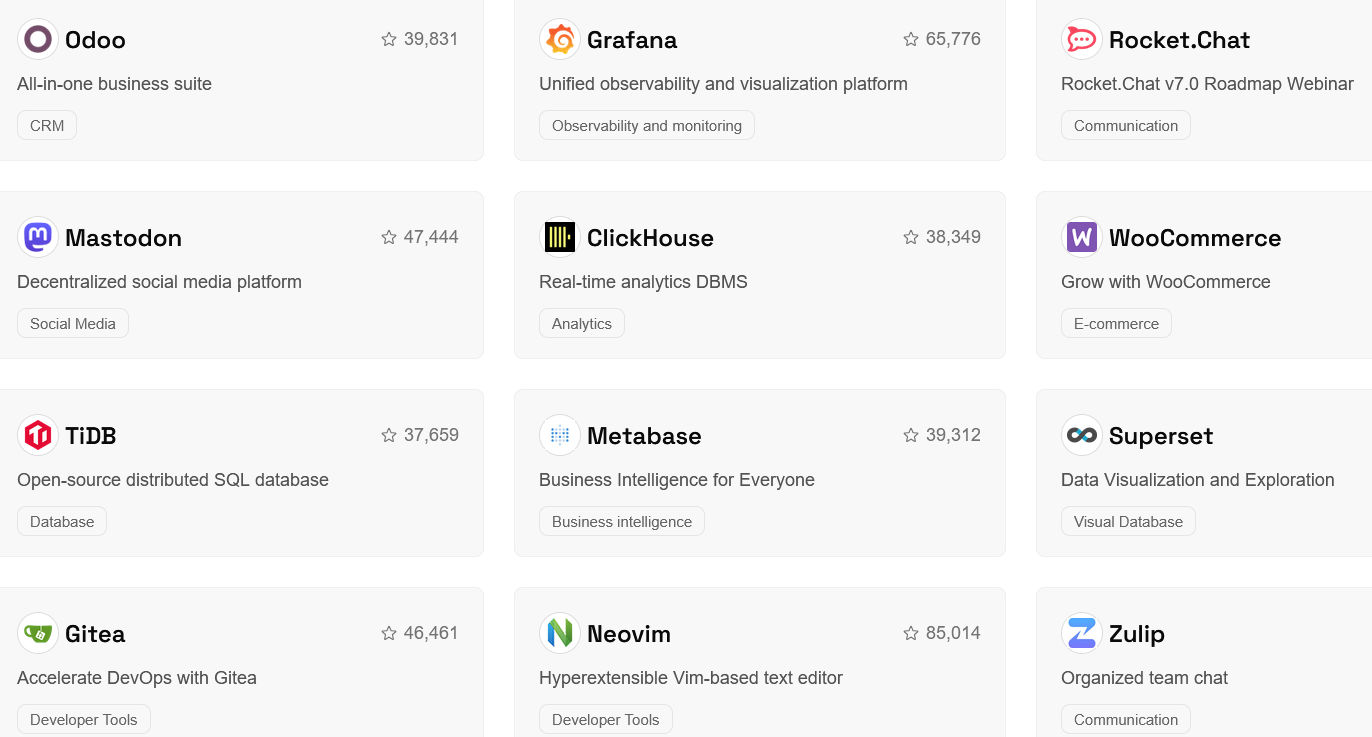Click the Zulip blue Z logo
1372x737 pixels.
tap(1082, 633)
